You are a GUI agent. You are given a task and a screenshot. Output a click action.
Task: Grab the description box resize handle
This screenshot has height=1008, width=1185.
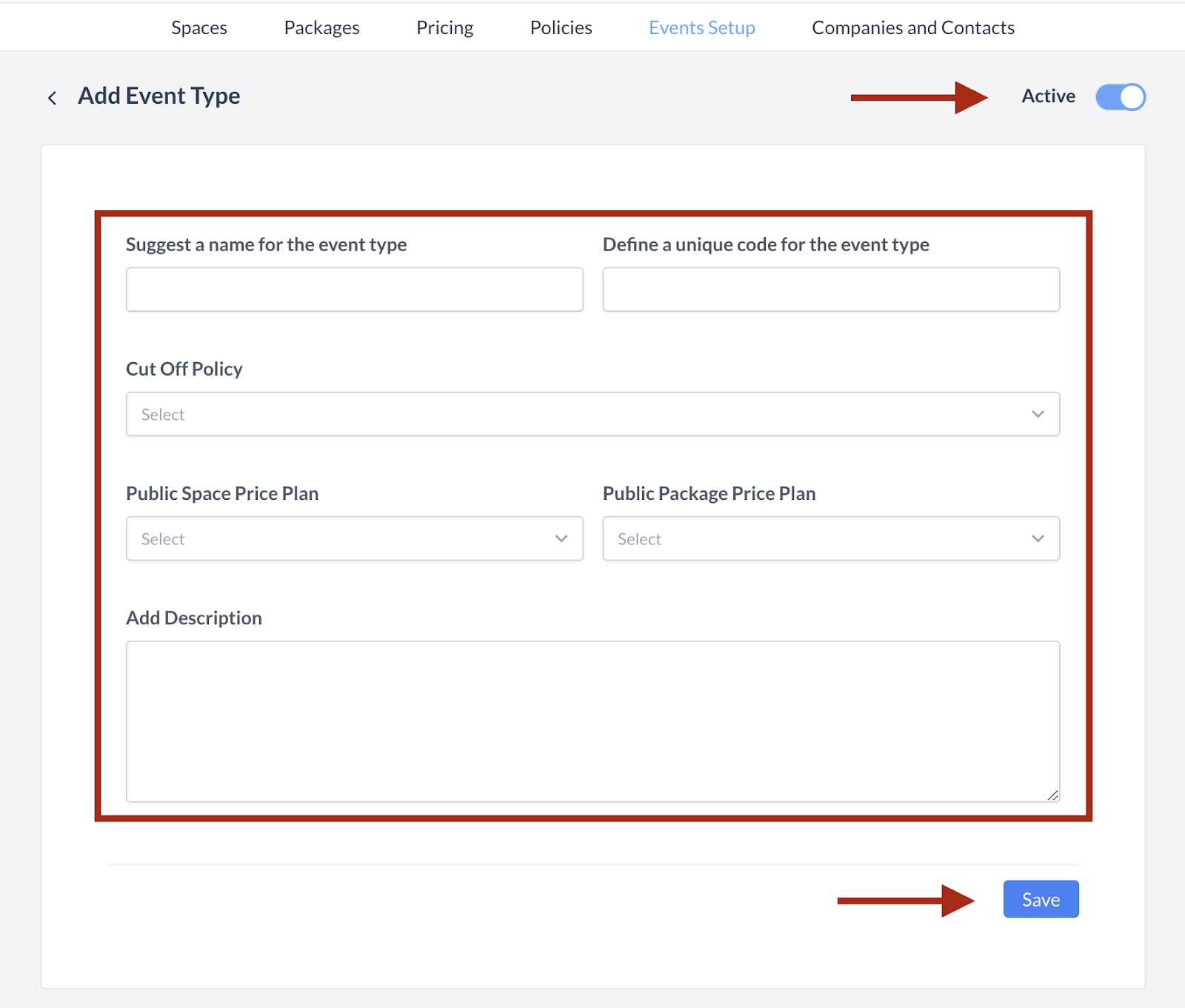coord(1052,795)
